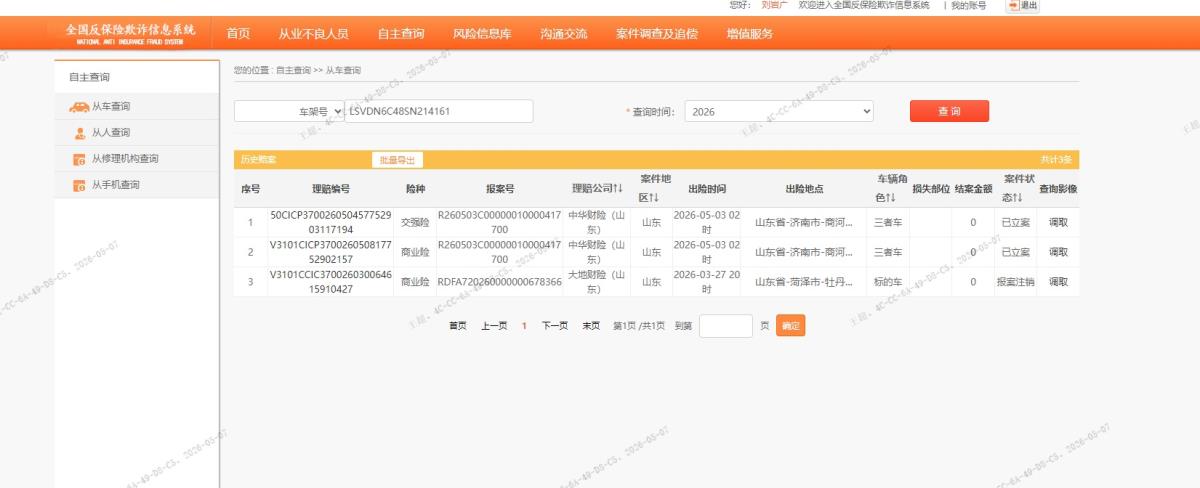
Task: Sort by 案件地区 column arrows
Action: click(x=656, y=198)
